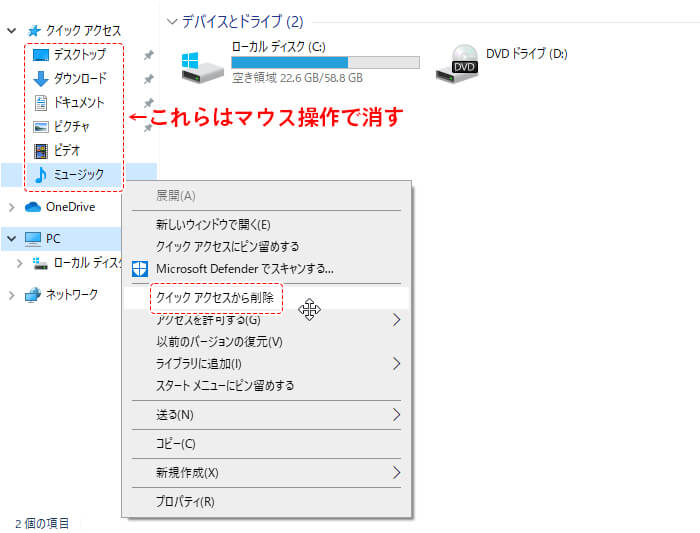The width and height of the screenshot is (700, 533).
Task: Choose 新しいウィンドウで開く(E) from context menu
Action: point(267,225)
